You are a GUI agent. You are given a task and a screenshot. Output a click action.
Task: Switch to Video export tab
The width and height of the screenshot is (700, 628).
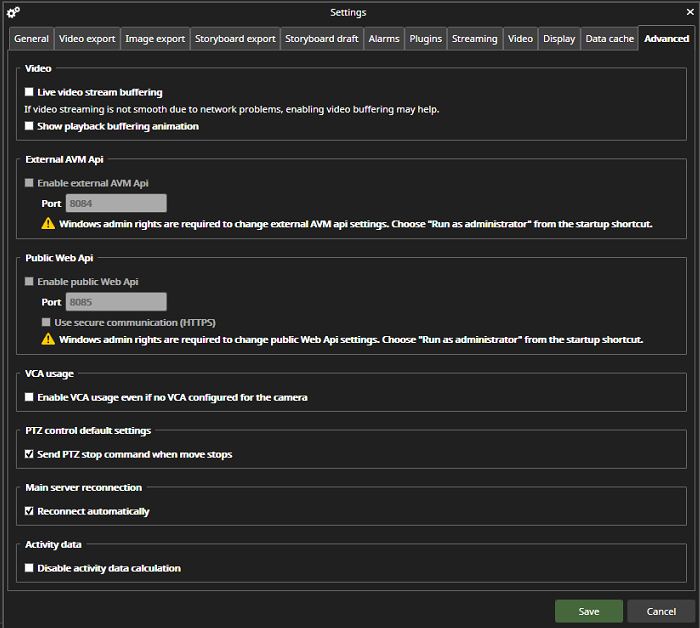pyautogui.click(x=87, y=39)
